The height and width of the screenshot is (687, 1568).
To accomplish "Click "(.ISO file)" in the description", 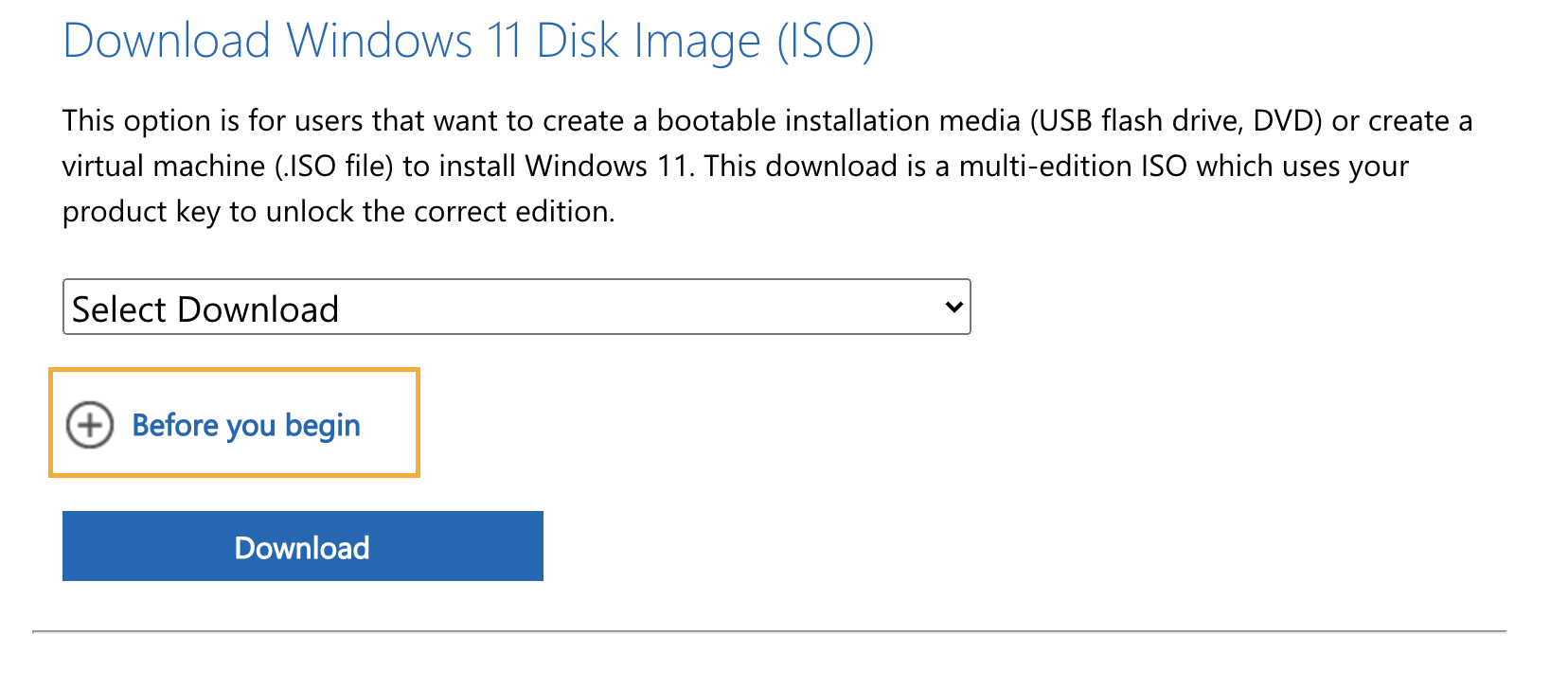I will point(333,167).
